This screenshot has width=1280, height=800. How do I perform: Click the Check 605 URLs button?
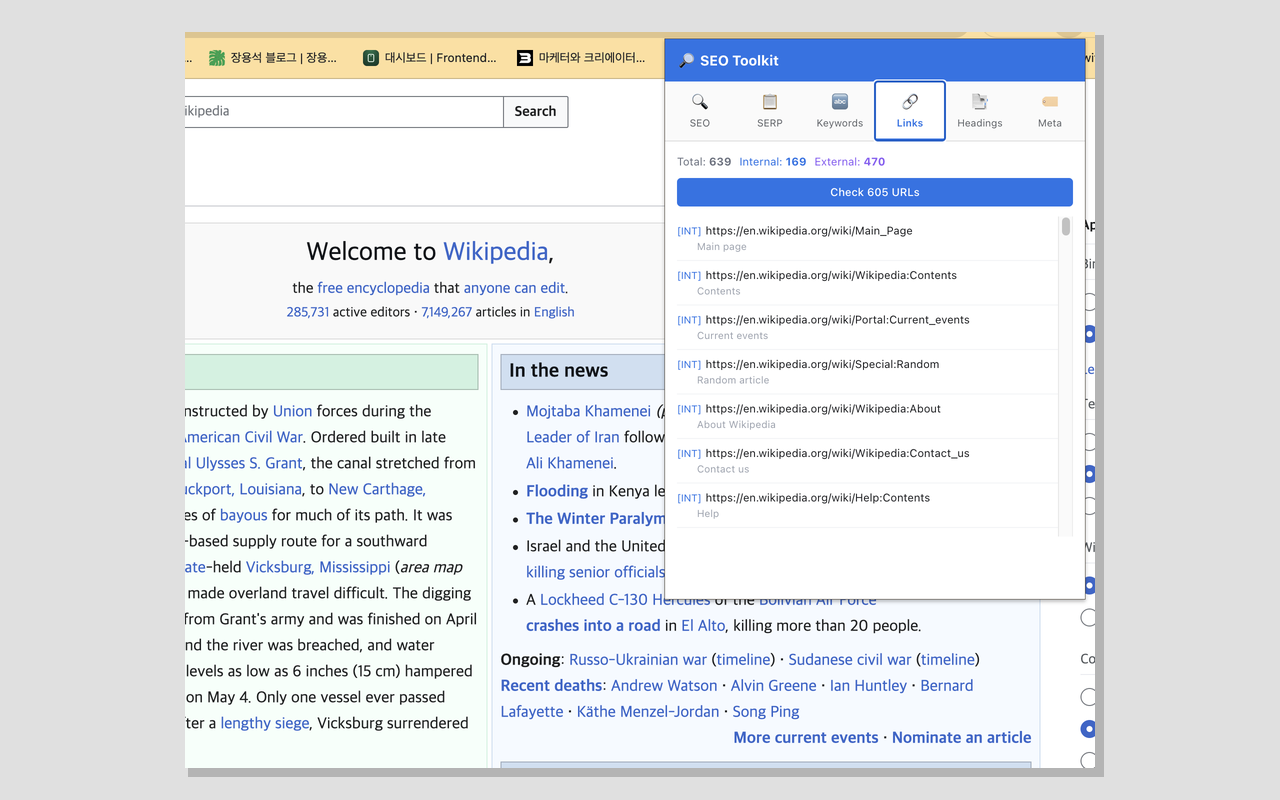[x=875, y=192]
